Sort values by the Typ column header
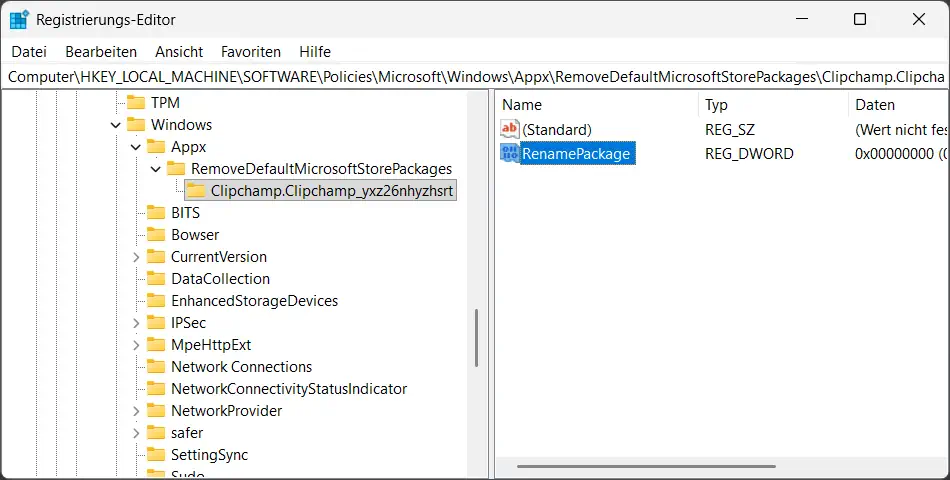The image size is (950, 480). 716,104
